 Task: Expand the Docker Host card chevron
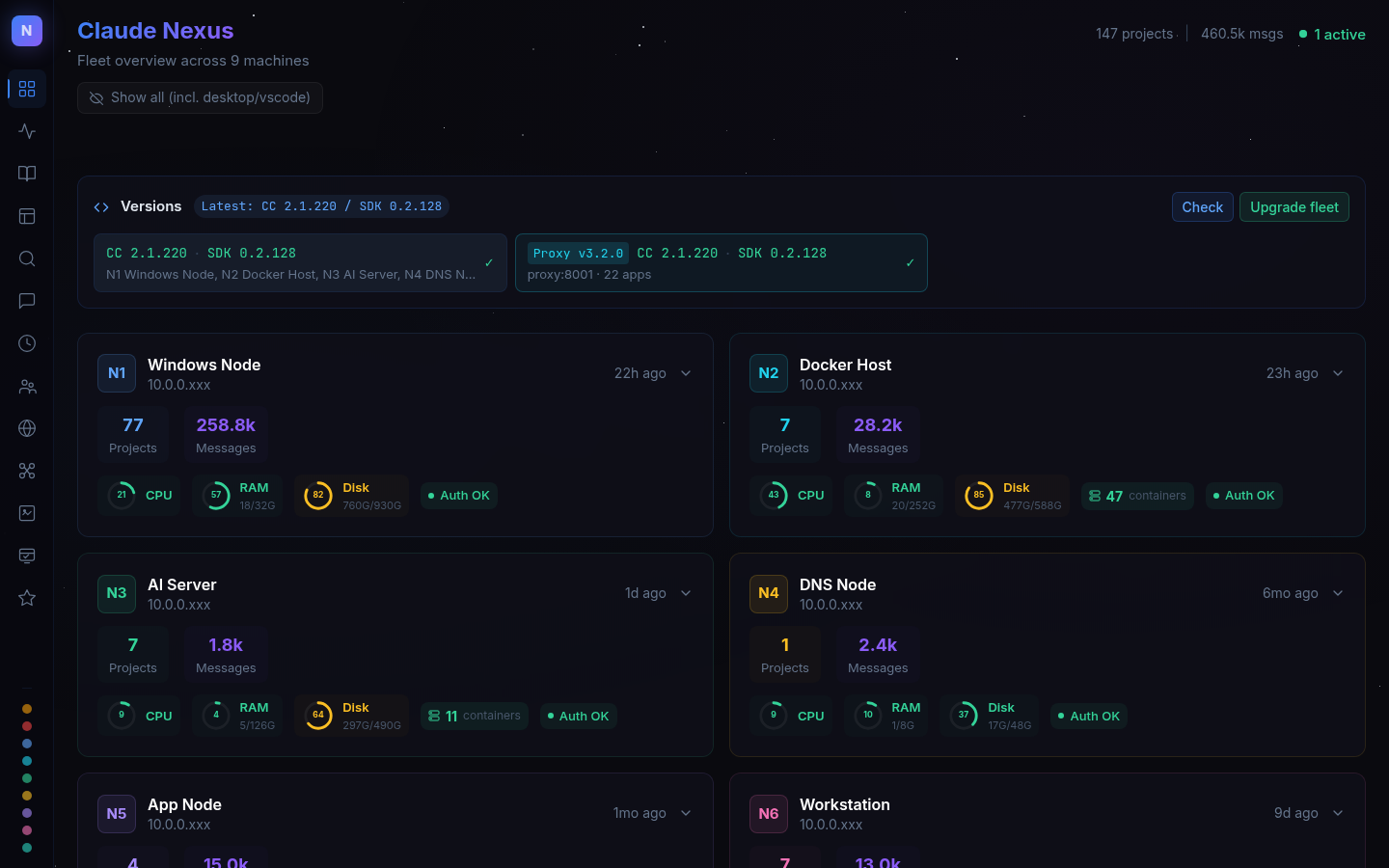pos(1338,373)
